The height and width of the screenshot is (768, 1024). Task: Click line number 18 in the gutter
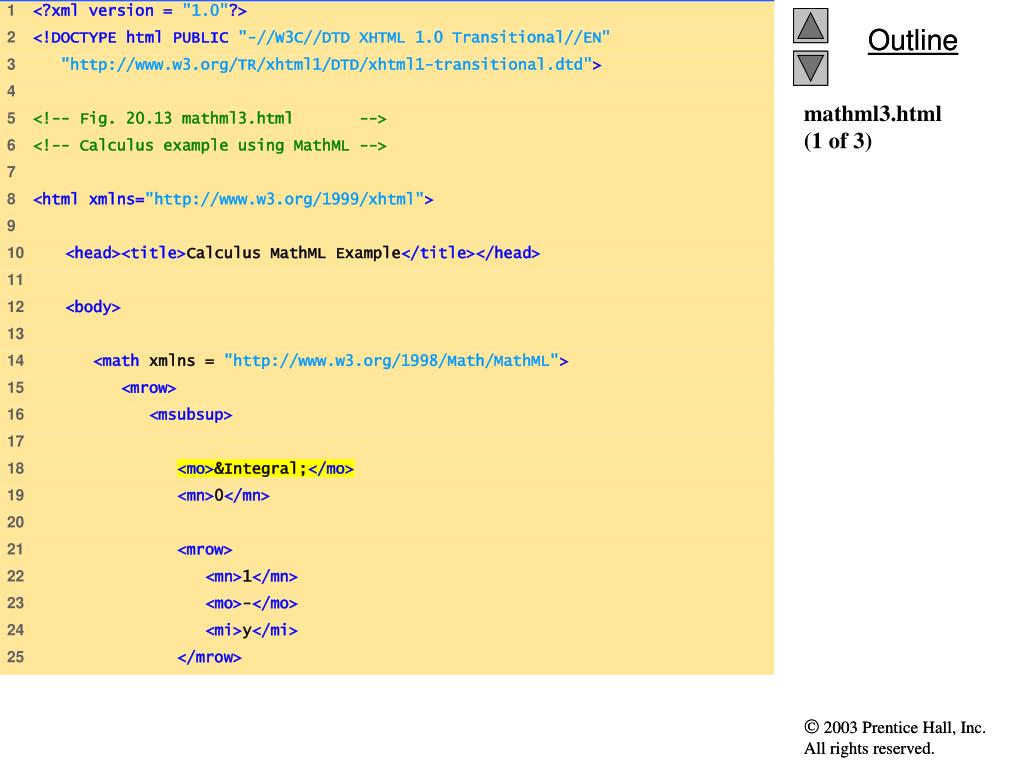15,468
